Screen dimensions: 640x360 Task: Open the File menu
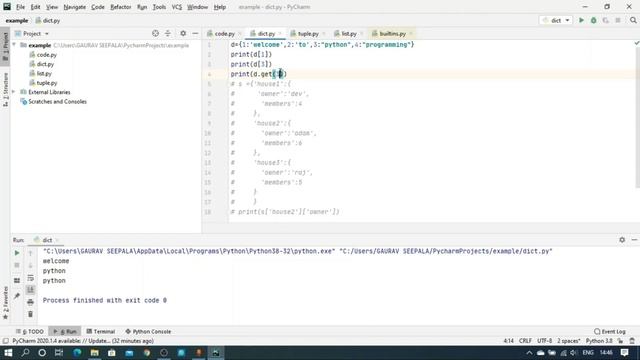[20, 7]
